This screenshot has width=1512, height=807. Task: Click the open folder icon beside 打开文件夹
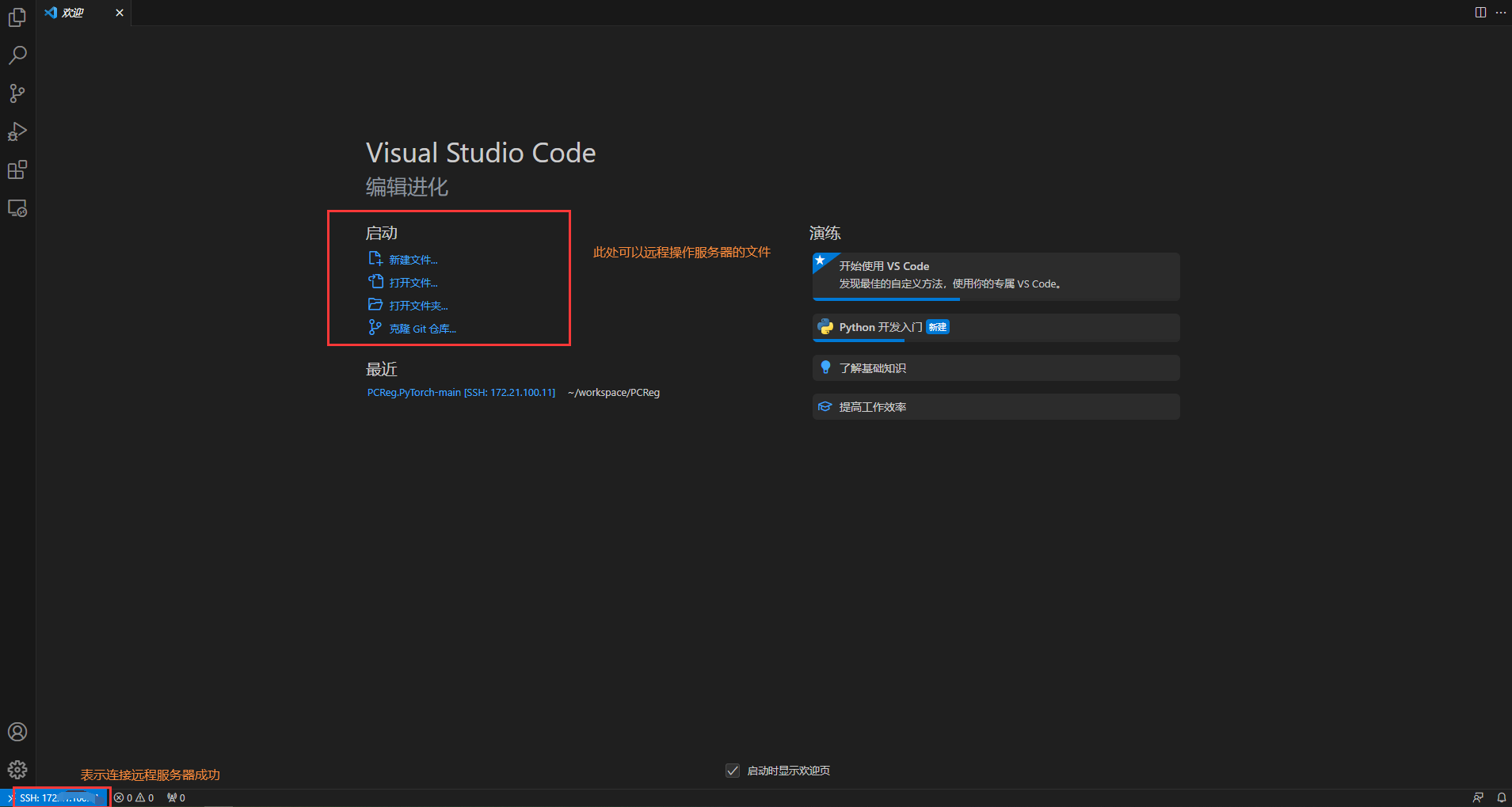click(375, 305)
